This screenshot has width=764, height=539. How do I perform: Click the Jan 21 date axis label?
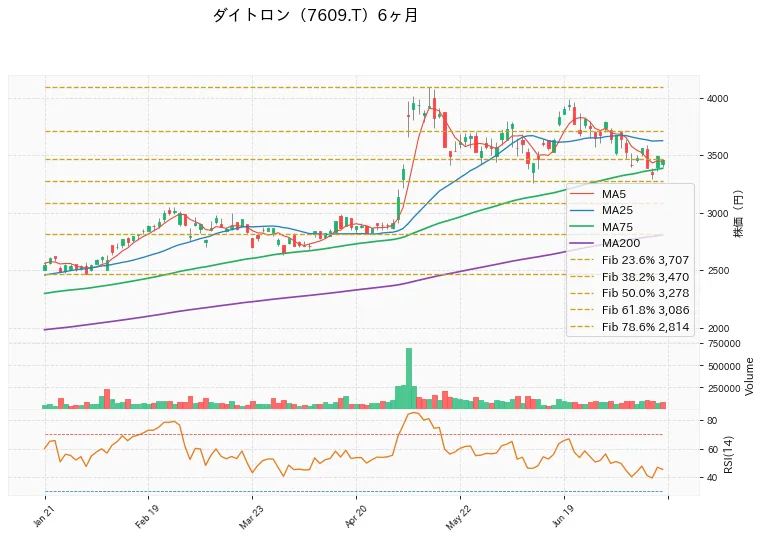[x=42, y=516]
